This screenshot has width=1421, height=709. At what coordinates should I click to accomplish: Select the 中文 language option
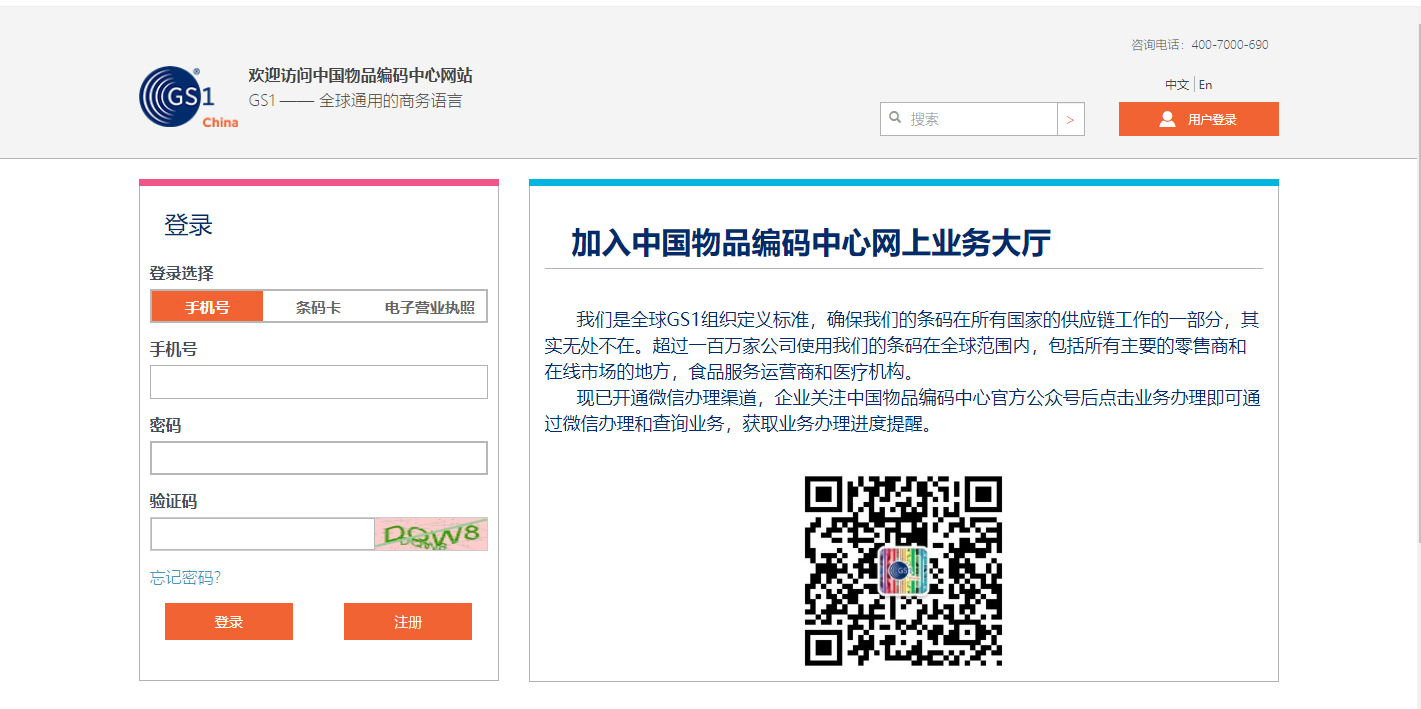[1177, 84]
